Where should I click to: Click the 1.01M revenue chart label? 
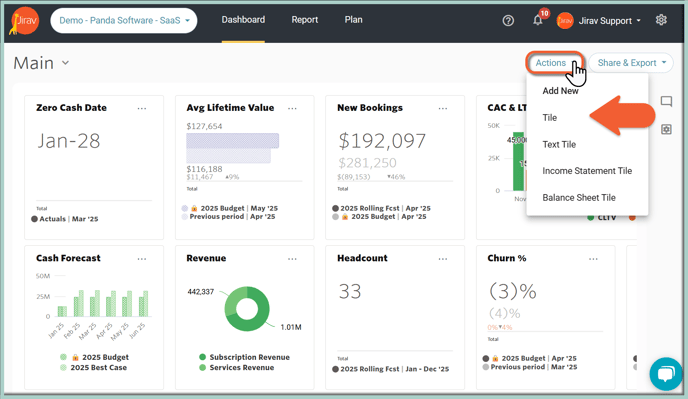[x=291, y=327]
